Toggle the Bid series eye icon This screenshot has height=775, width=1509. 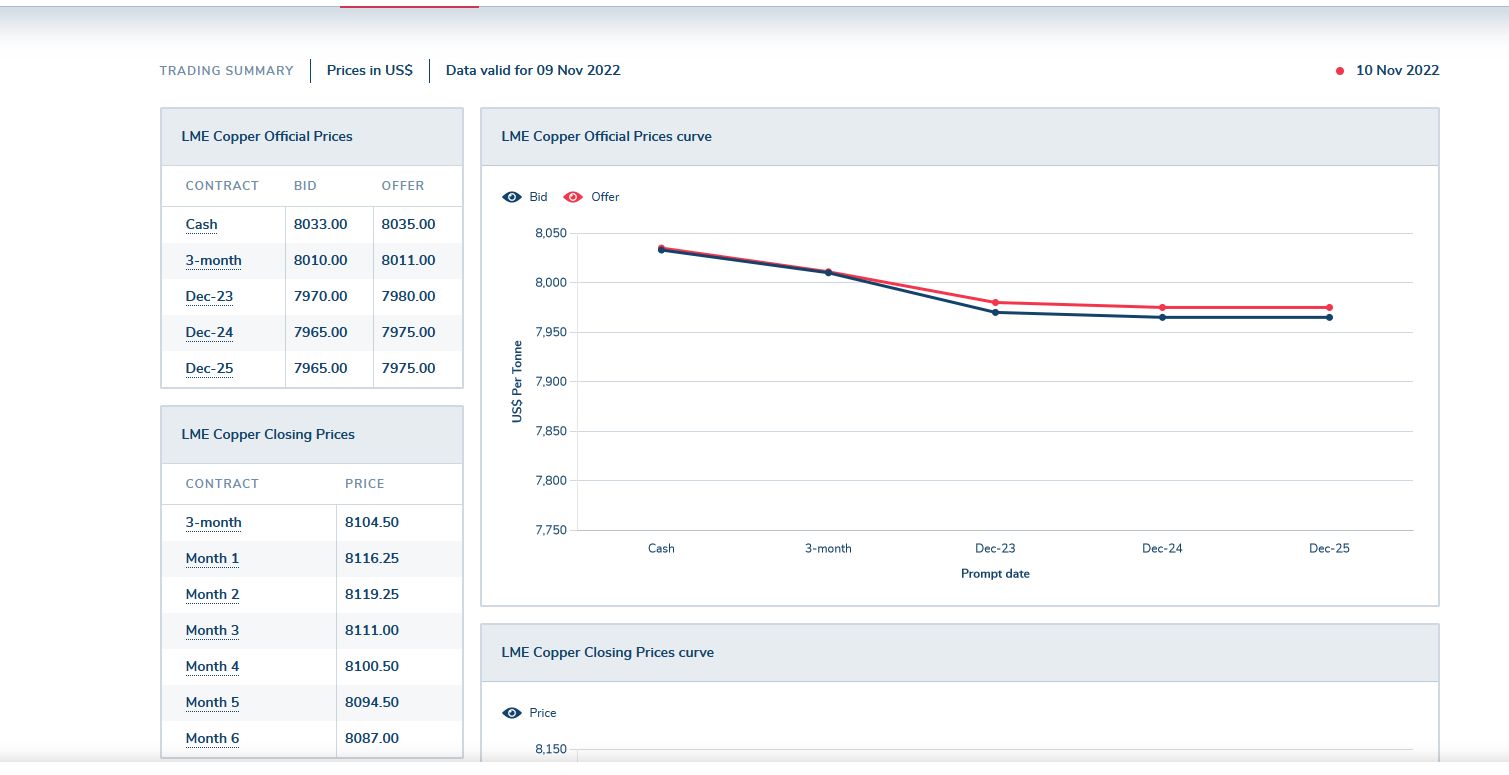click(x=512, y=197)
